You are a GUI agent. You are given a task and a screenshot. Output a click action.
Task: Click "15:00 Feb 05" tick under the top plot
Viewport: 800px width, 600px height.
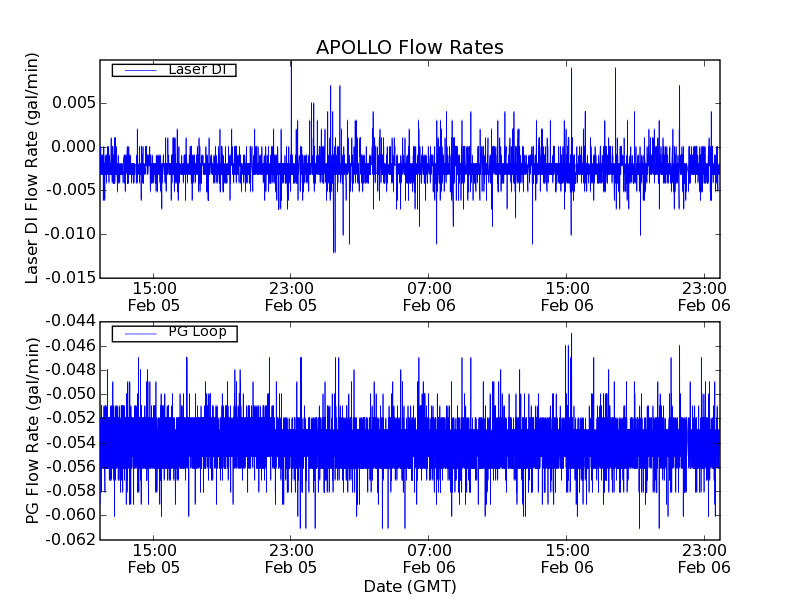pos(153,295)
